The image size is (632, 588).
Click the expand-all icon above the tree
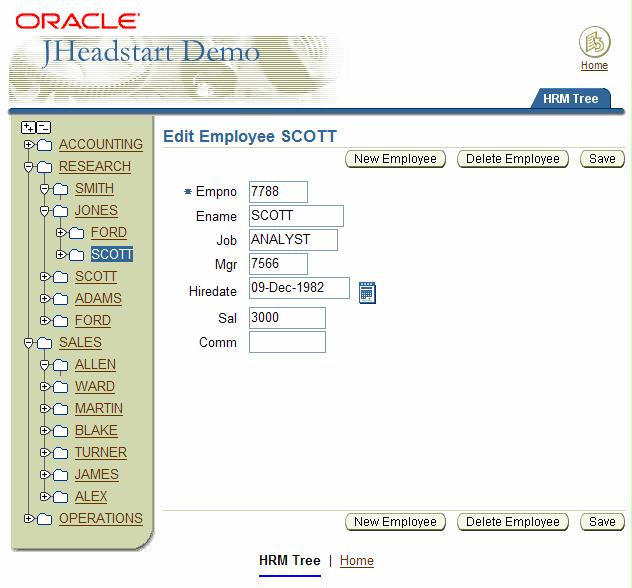click(x=28, y=127)
